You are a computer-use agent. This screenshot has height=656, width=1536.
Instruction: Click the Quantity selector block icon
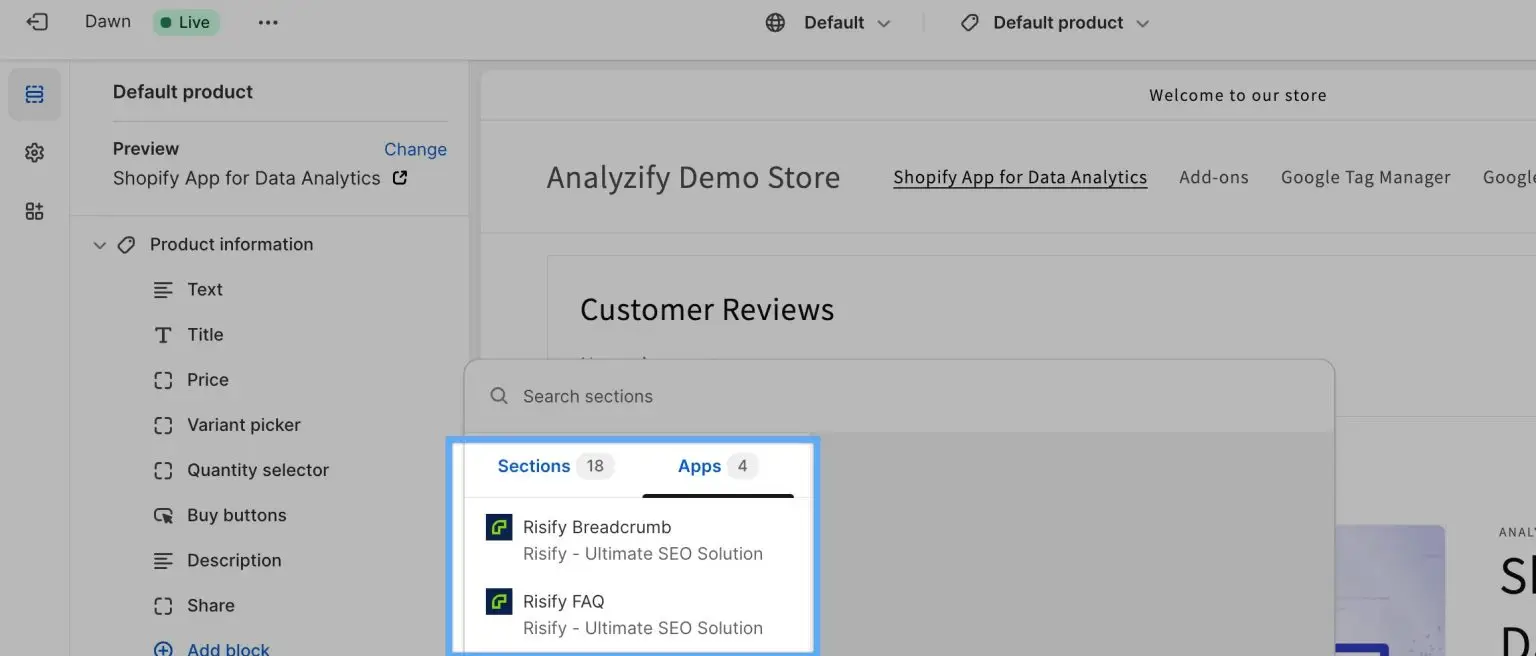tap(163, 470)
